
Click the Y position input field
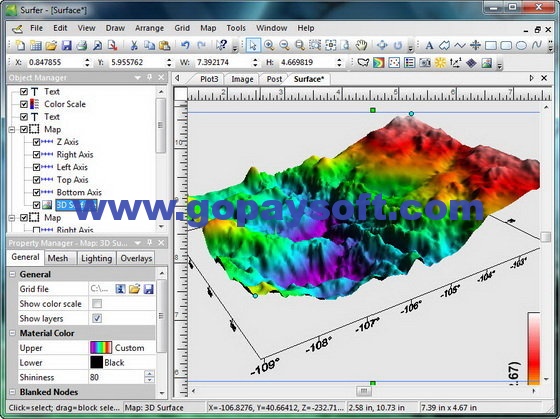[137, 62]
